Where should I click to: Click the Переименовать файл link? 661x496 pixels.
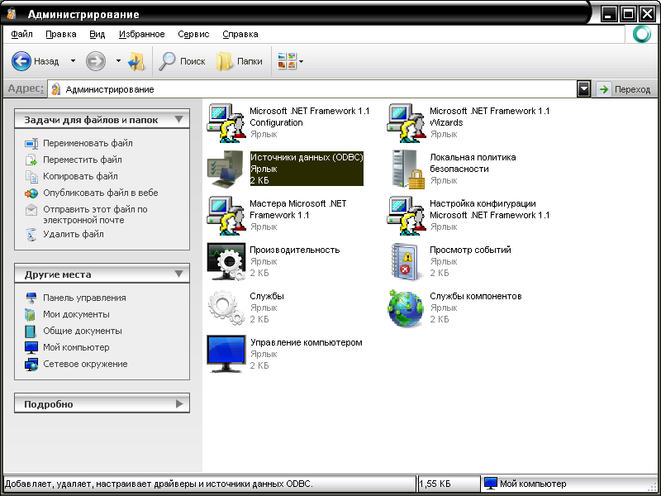[87, 143]
